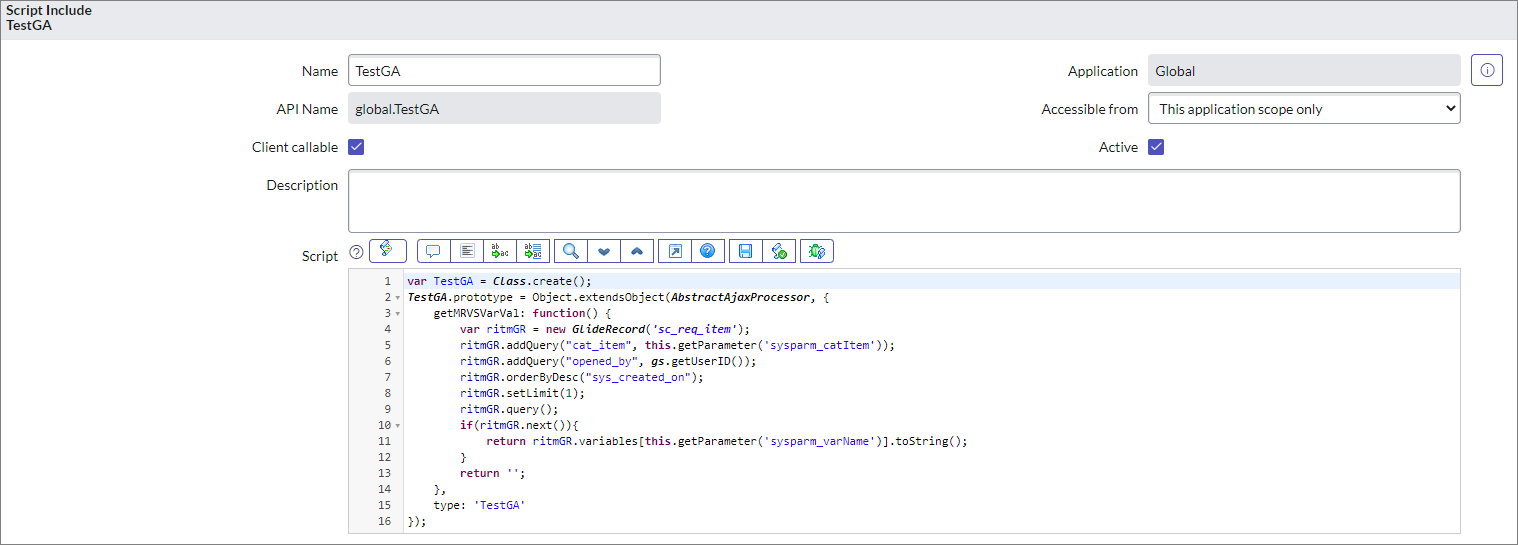Click type: 'TestGA' on line 15
Image resolution: width=1518 pixels, height=545 pixels.
coord(479,505)
